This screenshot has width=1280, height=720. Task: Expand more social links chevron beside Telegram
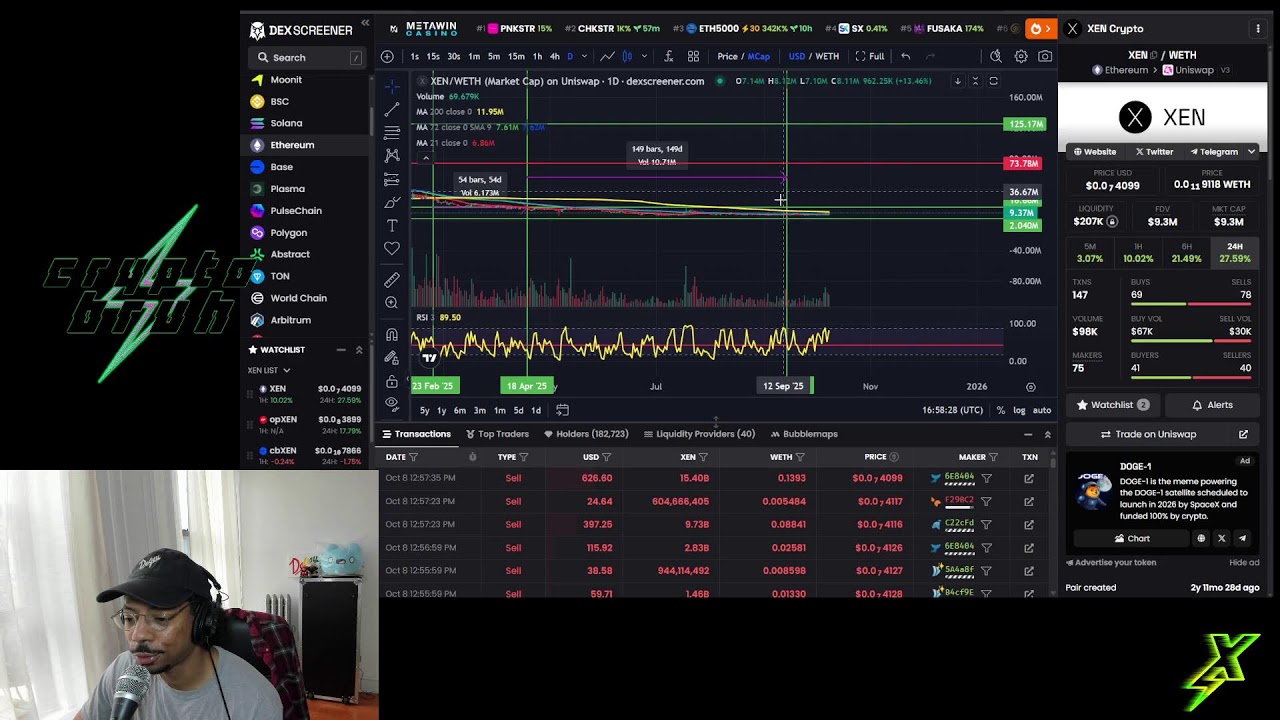coord(1251,152)
